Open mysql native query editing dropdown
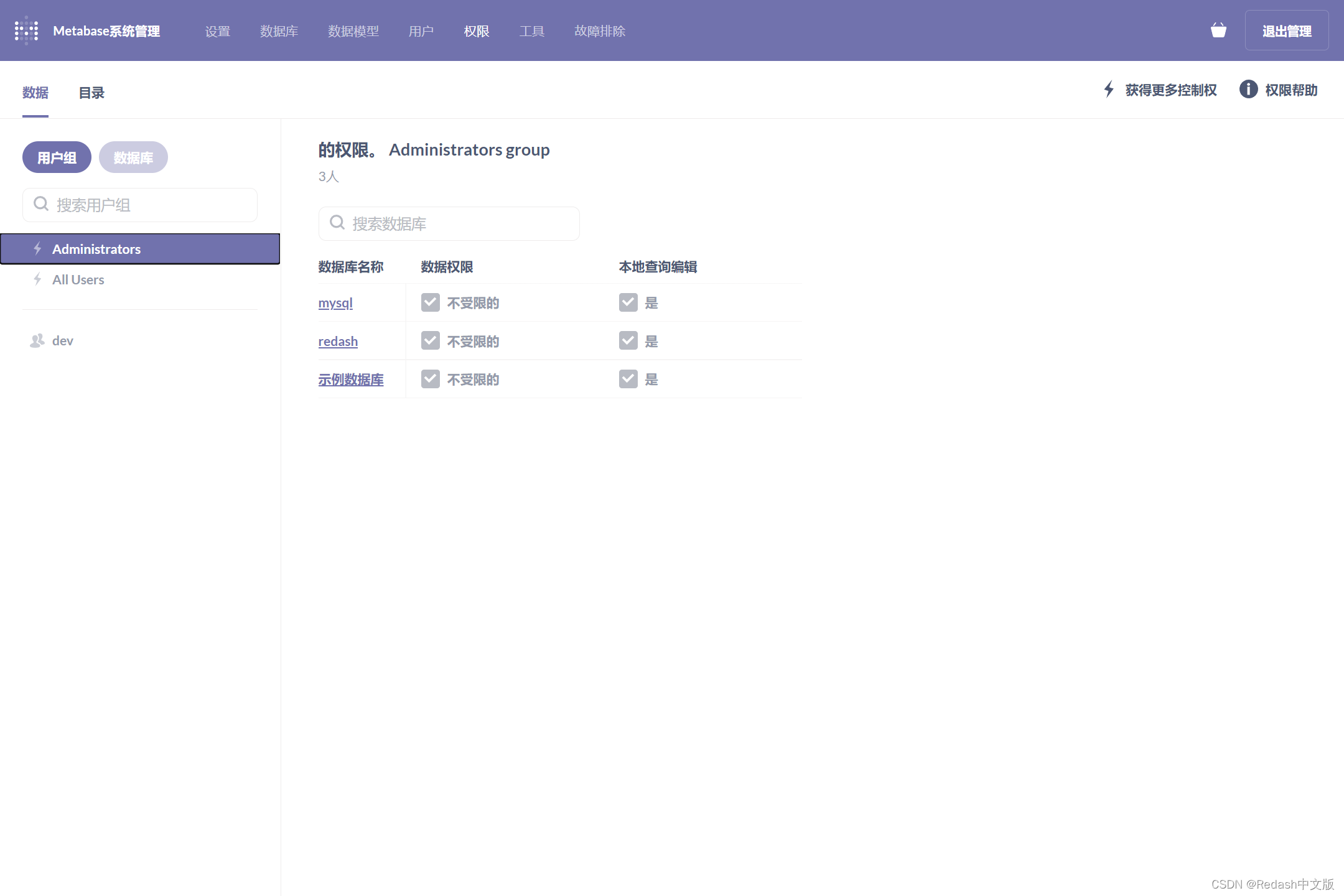 coord(651,303)
